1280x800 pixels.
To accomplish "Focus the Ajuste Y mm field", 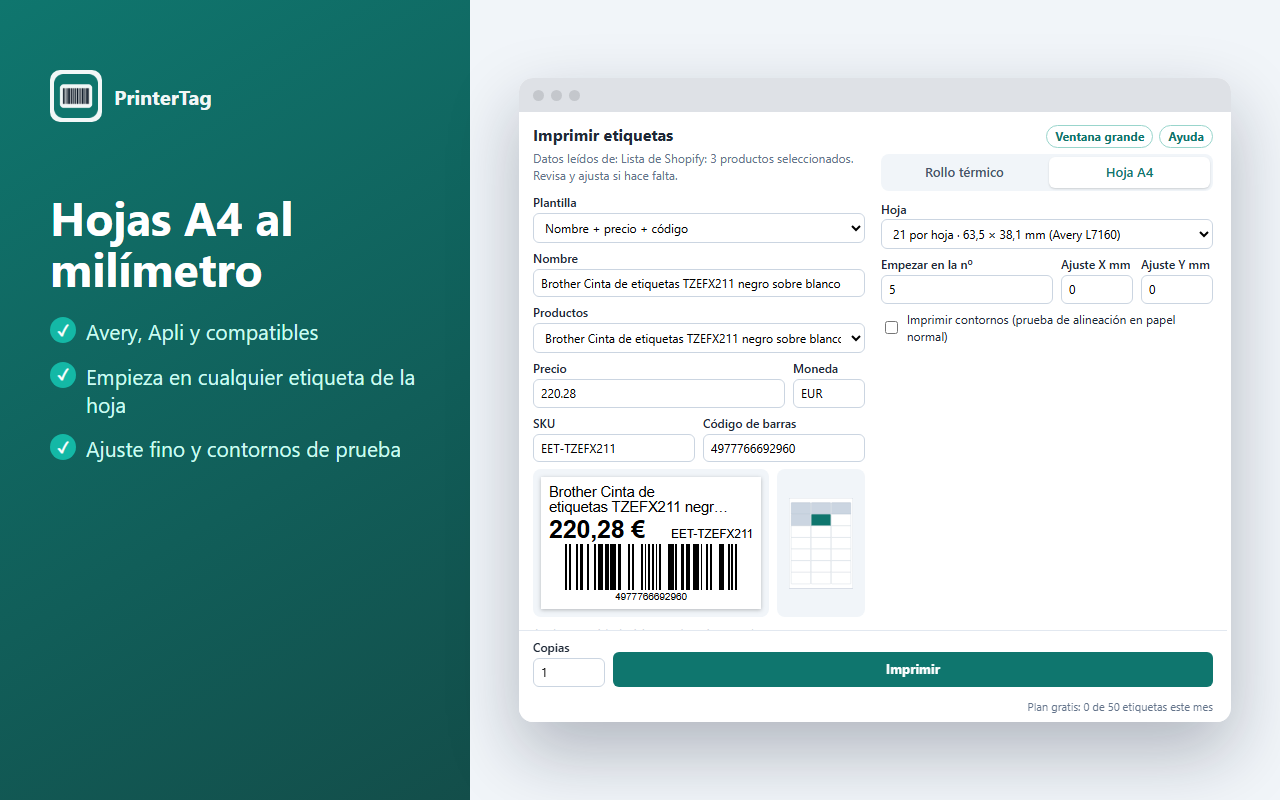I will point(1177,289).
